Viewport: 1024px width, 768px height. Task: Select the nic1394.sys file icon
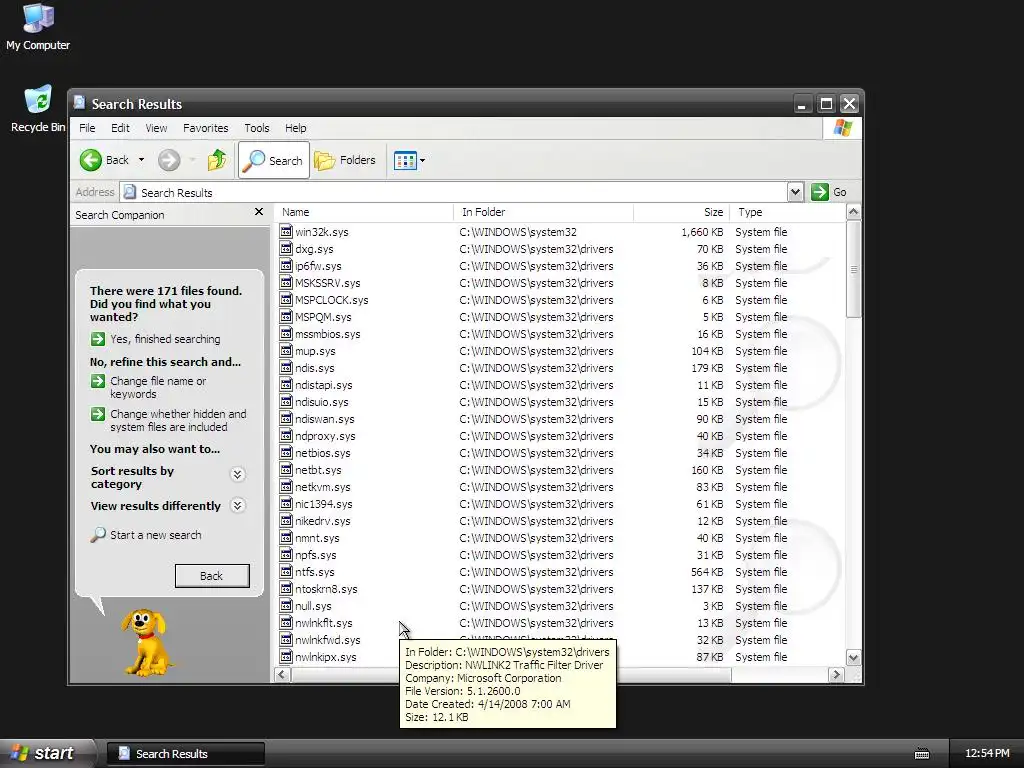point(285,503)
